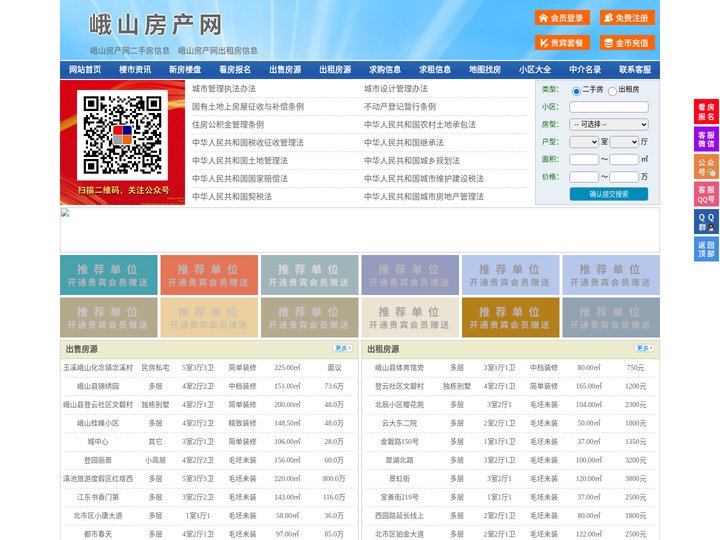The height and width of the screenshot is (540, 720).
Task: Click the maximum 面积 input field
Action: tap(624, 159)
